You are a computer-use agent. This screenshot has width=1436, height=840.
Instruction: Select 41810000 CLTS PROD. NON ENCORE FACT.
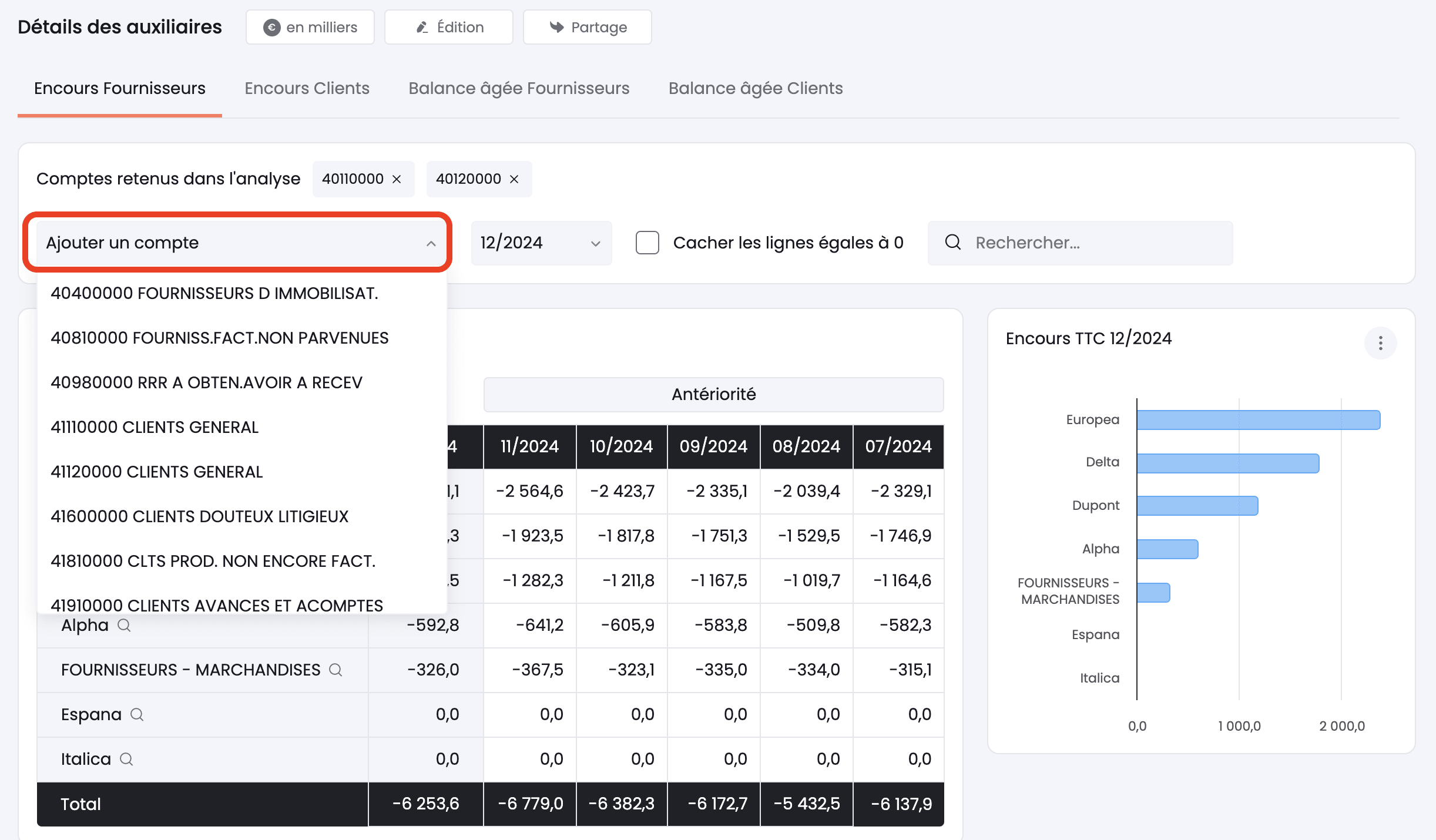[242, 561]
